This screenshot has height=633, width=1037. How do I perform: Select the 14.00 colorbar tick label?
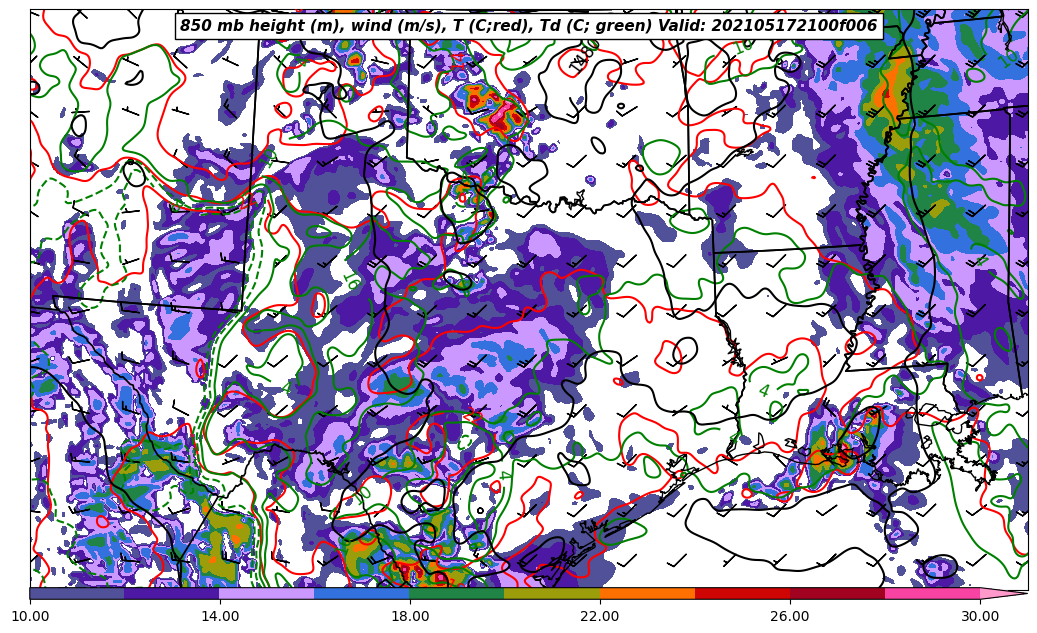pos(220,616)
